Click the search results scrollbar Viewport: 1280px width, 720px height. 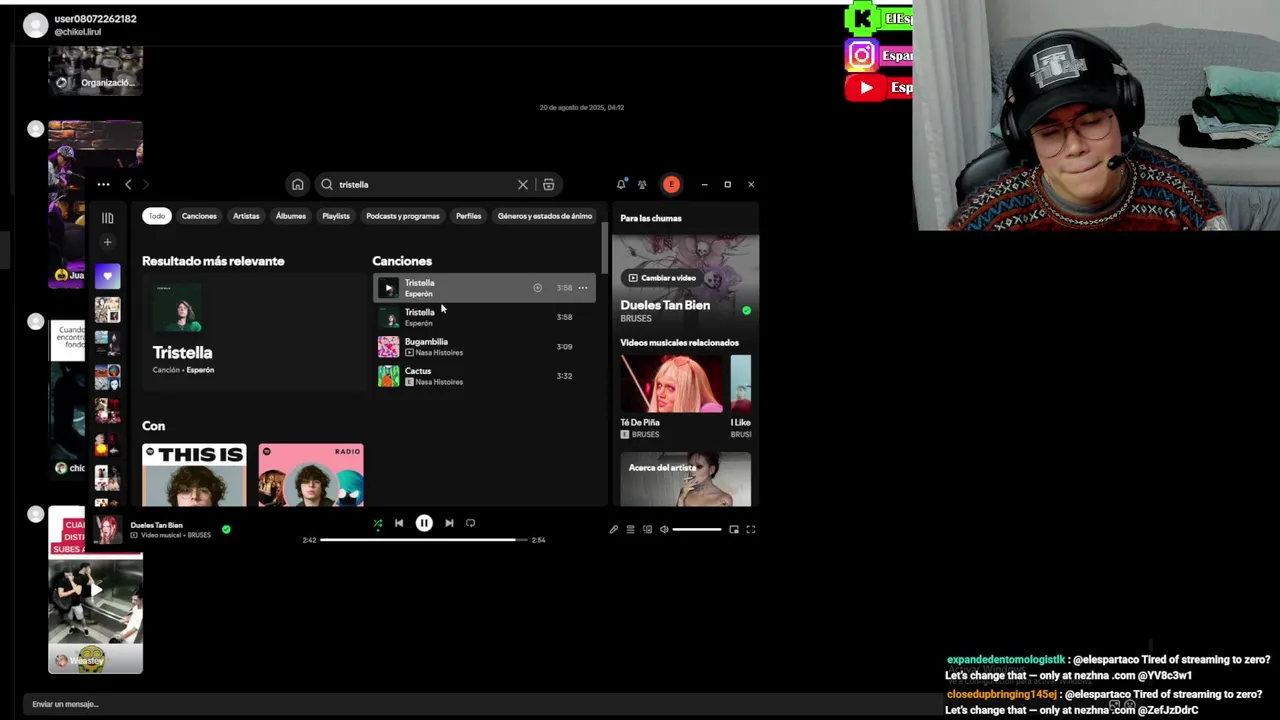[x=604, y=246]
